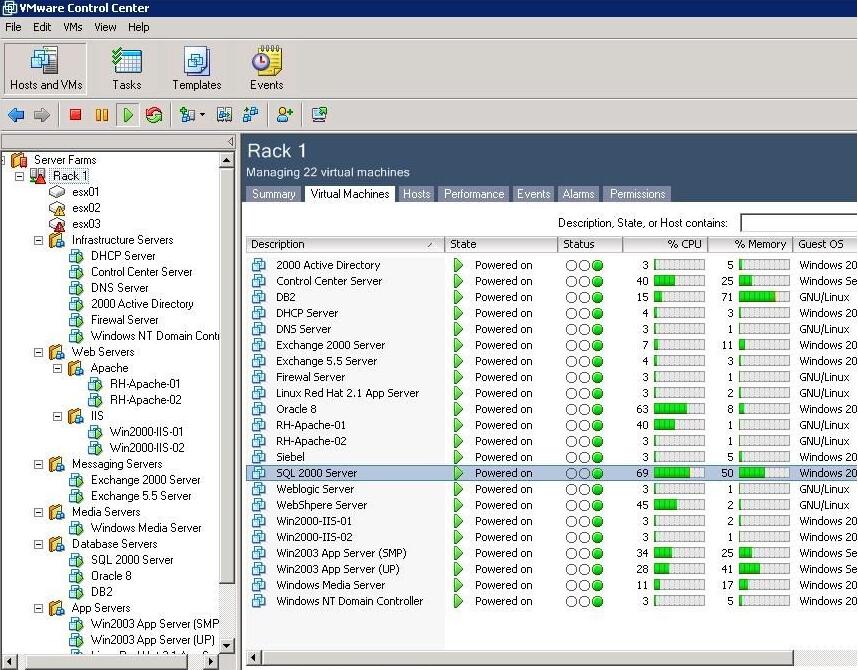Click the Oracle 8 CPU usage bar
The width and height of the screenshot is (858, 670).
[x=679, y=409]
